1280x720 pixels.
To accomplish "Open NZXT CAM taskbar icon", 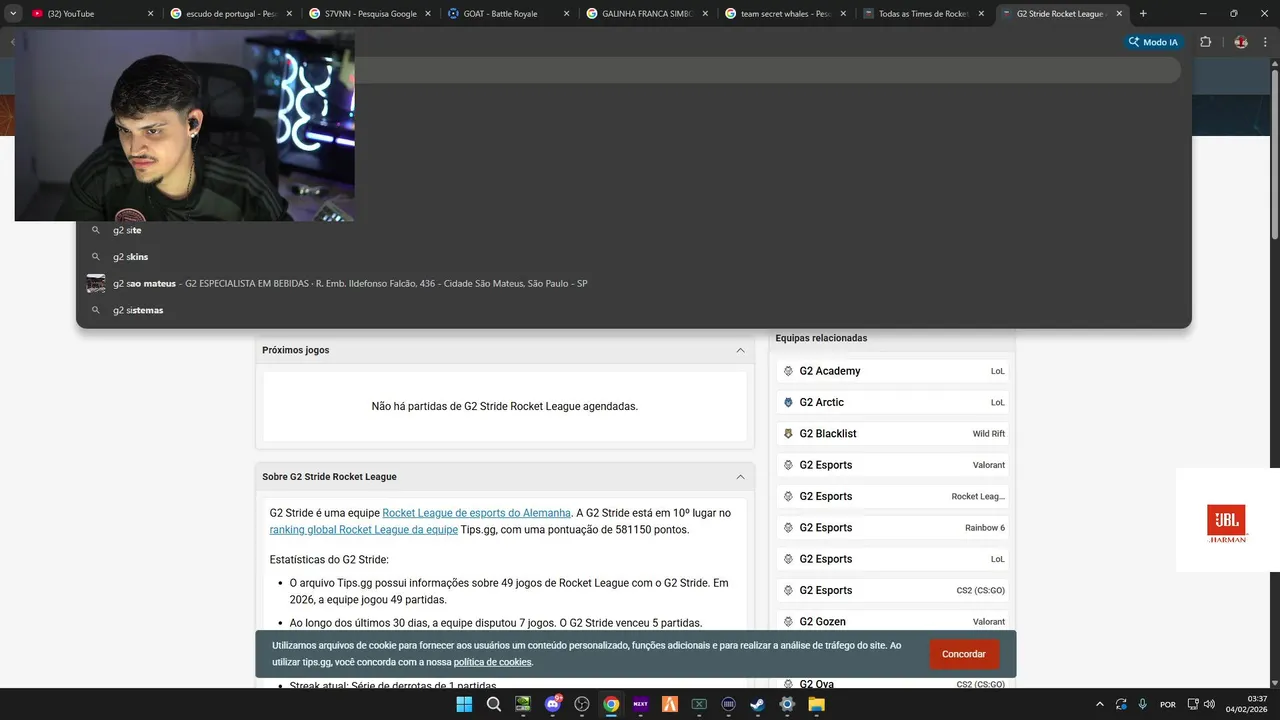I will pos(641,704).
